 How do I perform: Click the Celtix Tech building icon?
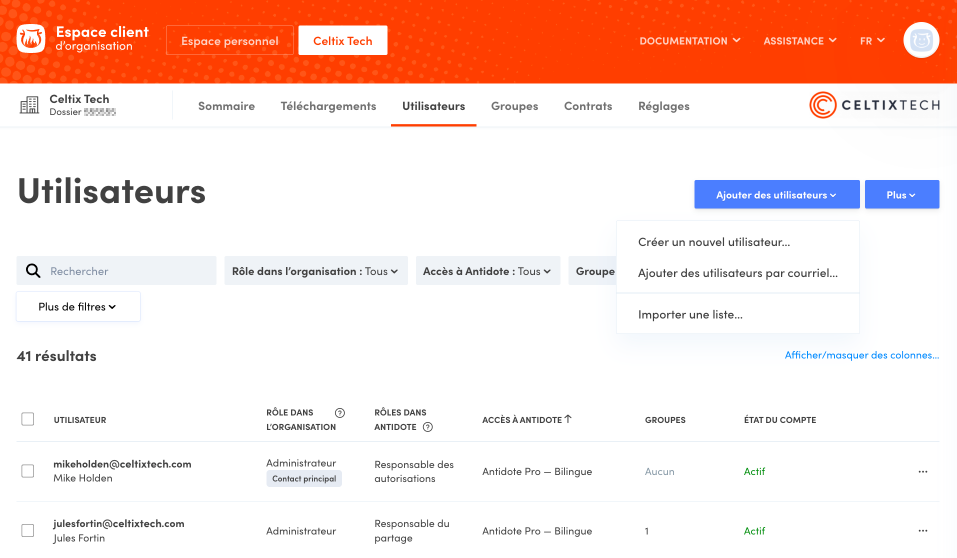(x=31, y=105)
